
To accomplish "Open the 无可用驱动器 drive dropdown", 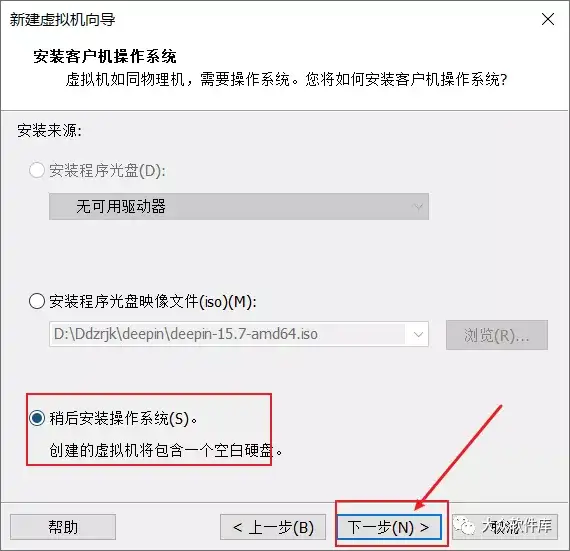I will (x=239, y=206).
